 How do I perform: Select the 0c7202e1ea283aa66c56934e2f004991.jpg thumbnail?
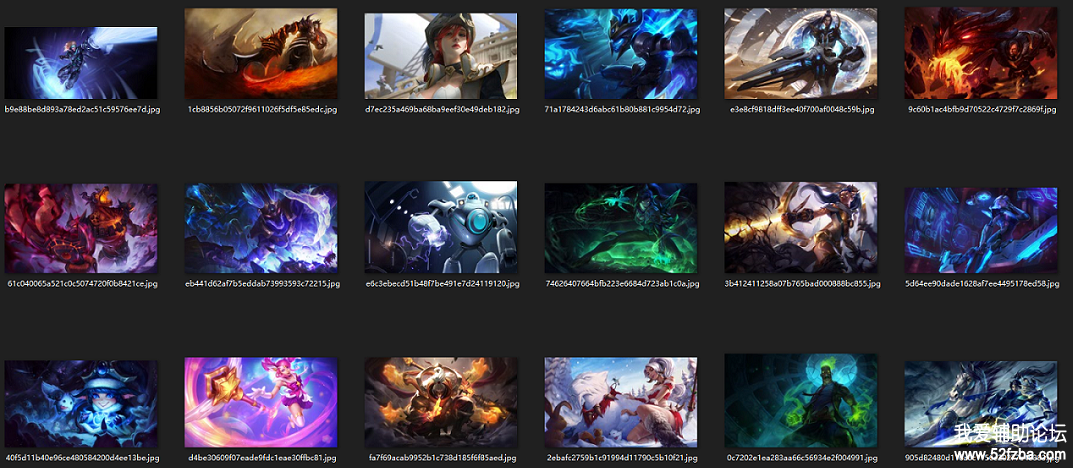point(801,404)
